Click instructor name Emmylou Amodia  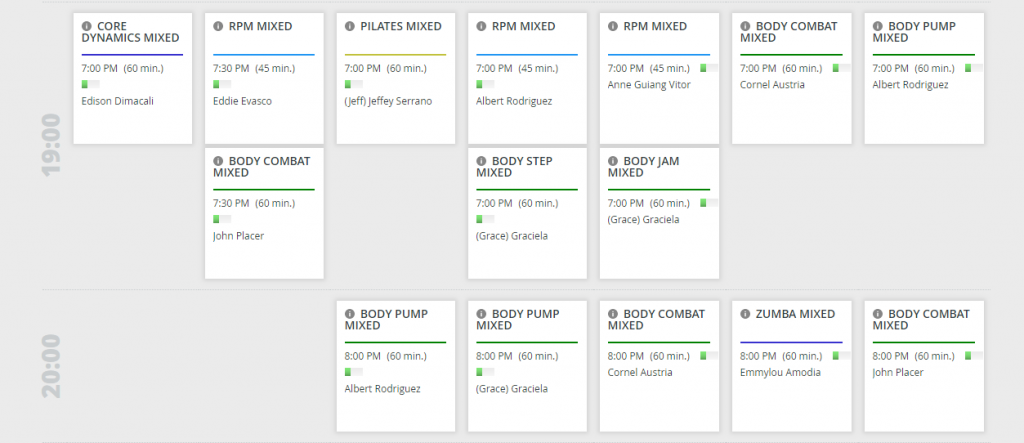point(781,372)
